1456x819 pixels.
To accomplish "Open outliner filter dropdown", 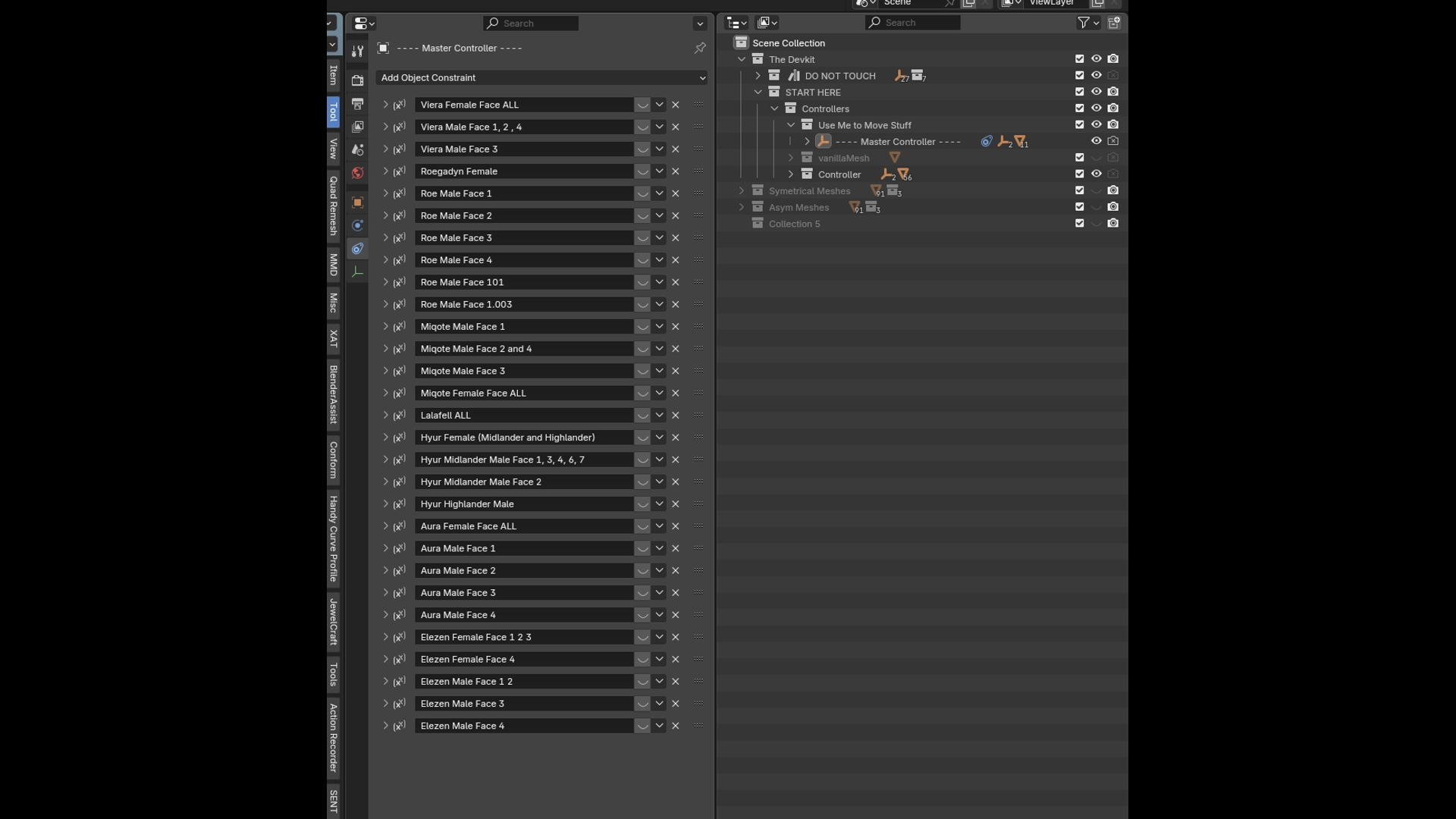I will 1088,23.
